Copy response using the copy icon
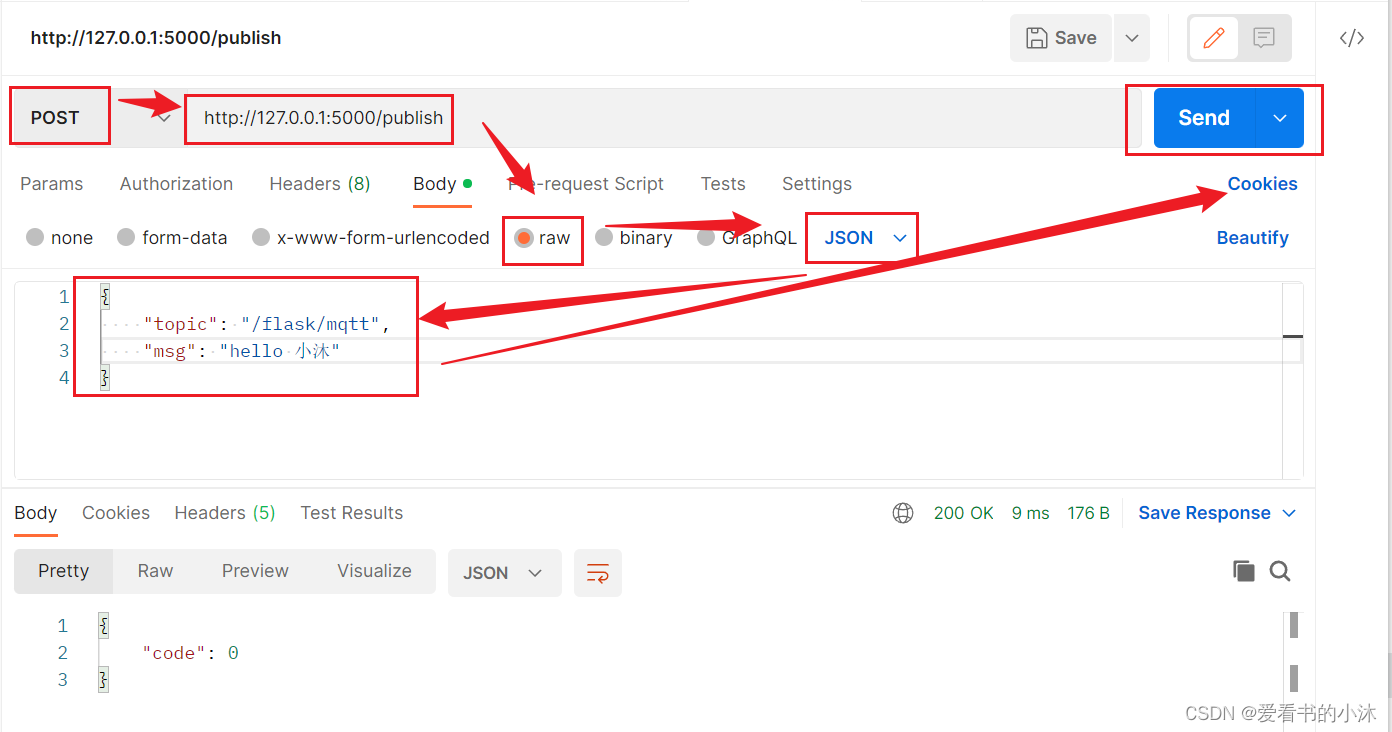This screenshot has height=732, width=1392. click(1244, 571)
